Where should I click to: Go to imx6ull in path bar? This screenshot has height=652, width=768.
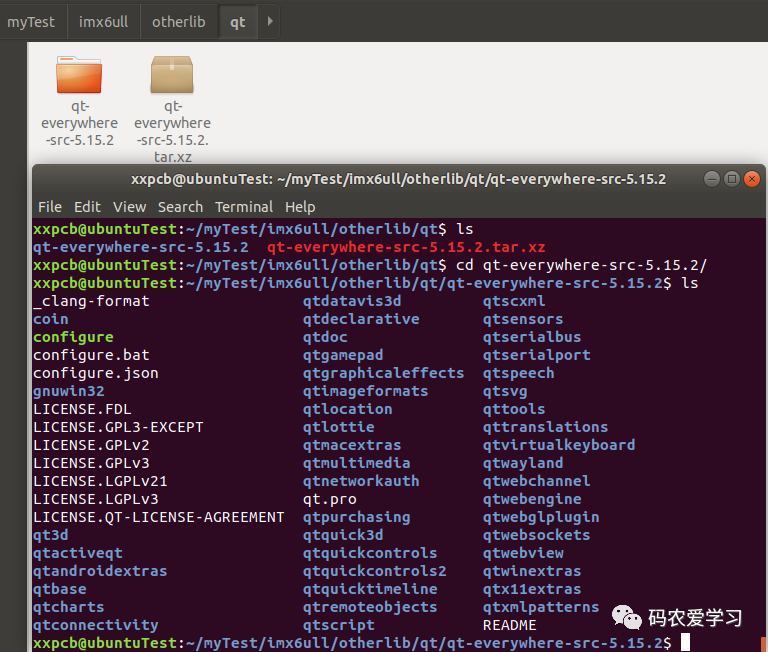(103, 22)
